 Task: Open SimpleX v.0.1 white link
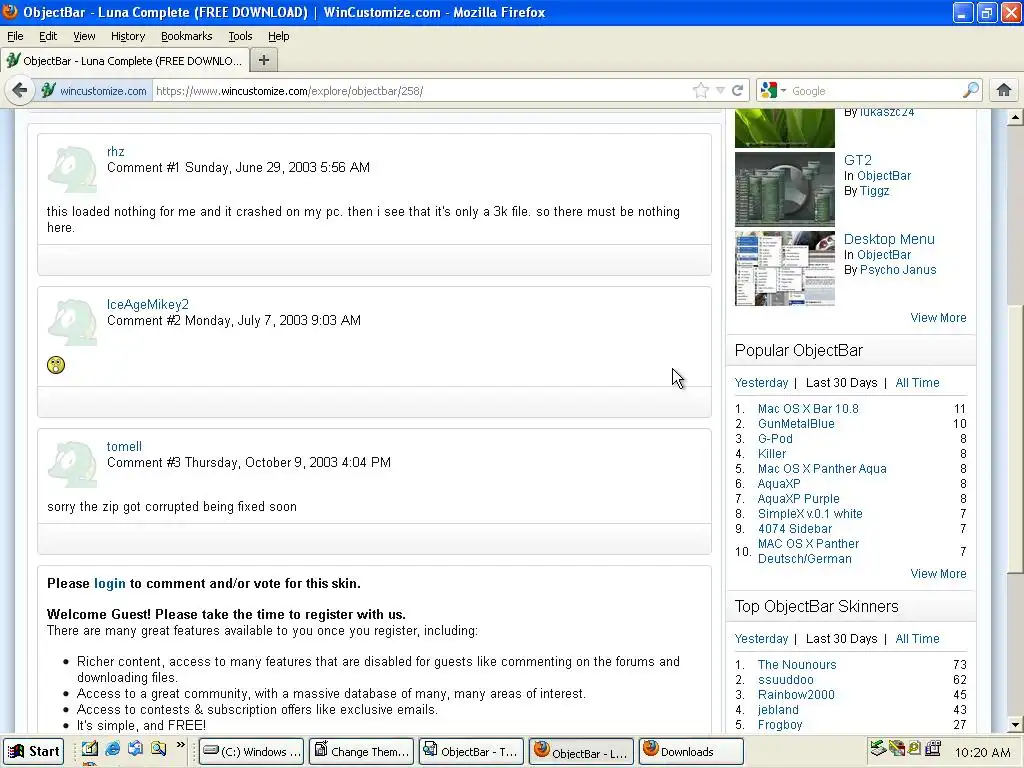pyautogui.click(x=810, y=514)
